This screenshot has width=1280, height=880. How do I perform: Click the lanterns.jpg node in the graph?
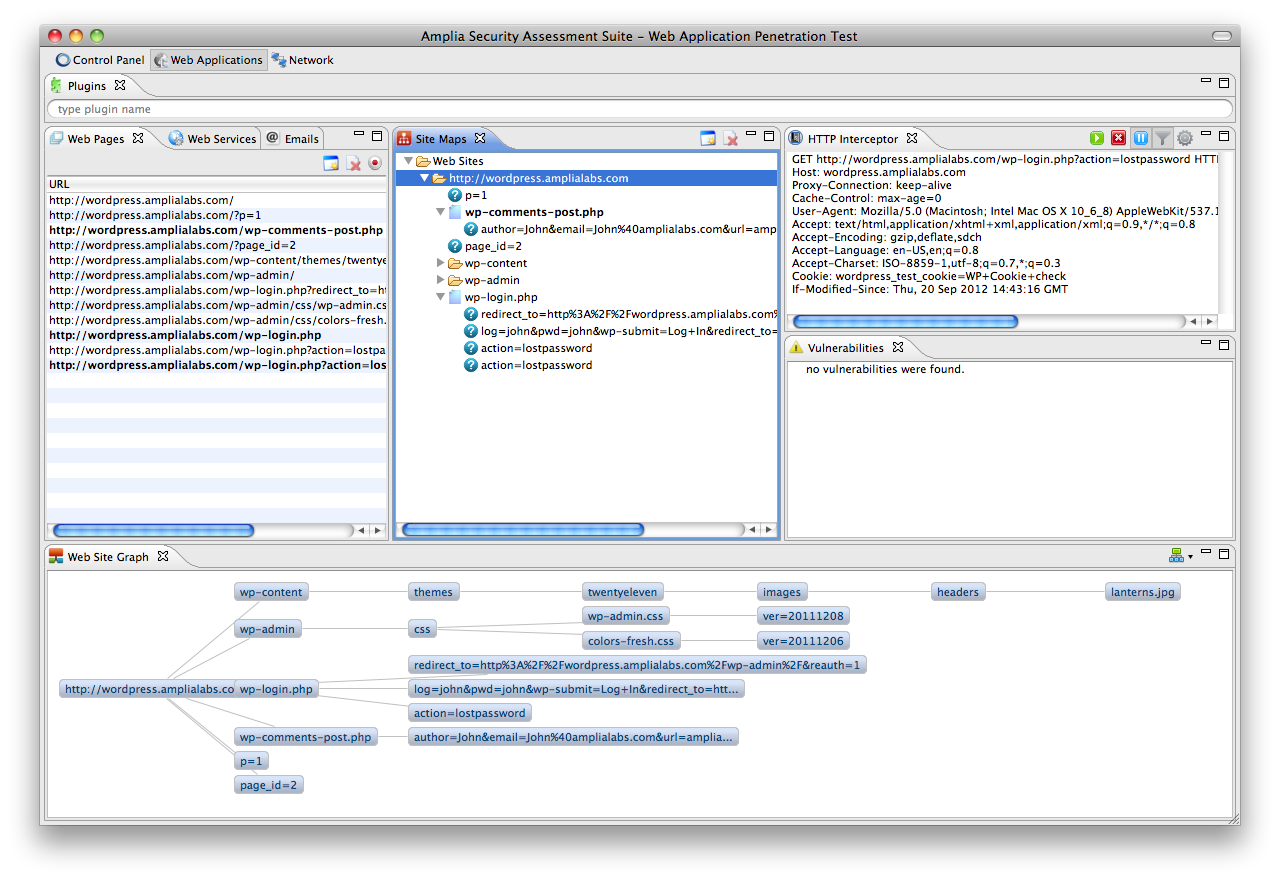pyautogui.click(x=1143, y=592)
